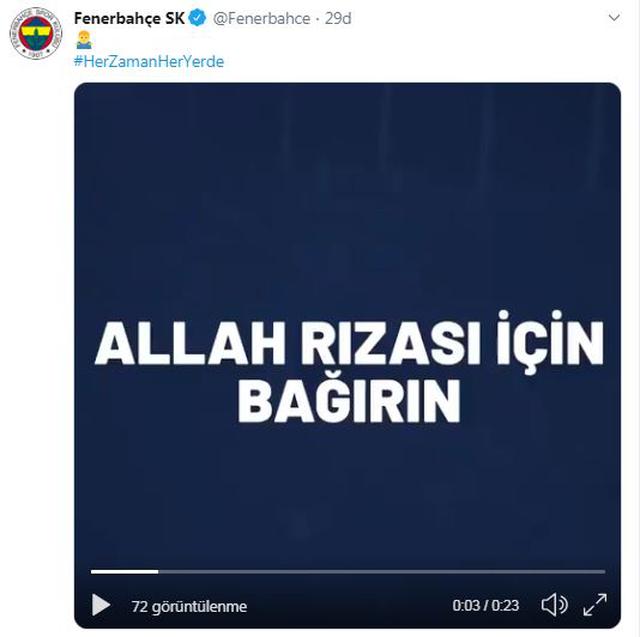Click the blue verified badge icon
Viewport: 640px width, 637px height.
click(x=198, y=18)
